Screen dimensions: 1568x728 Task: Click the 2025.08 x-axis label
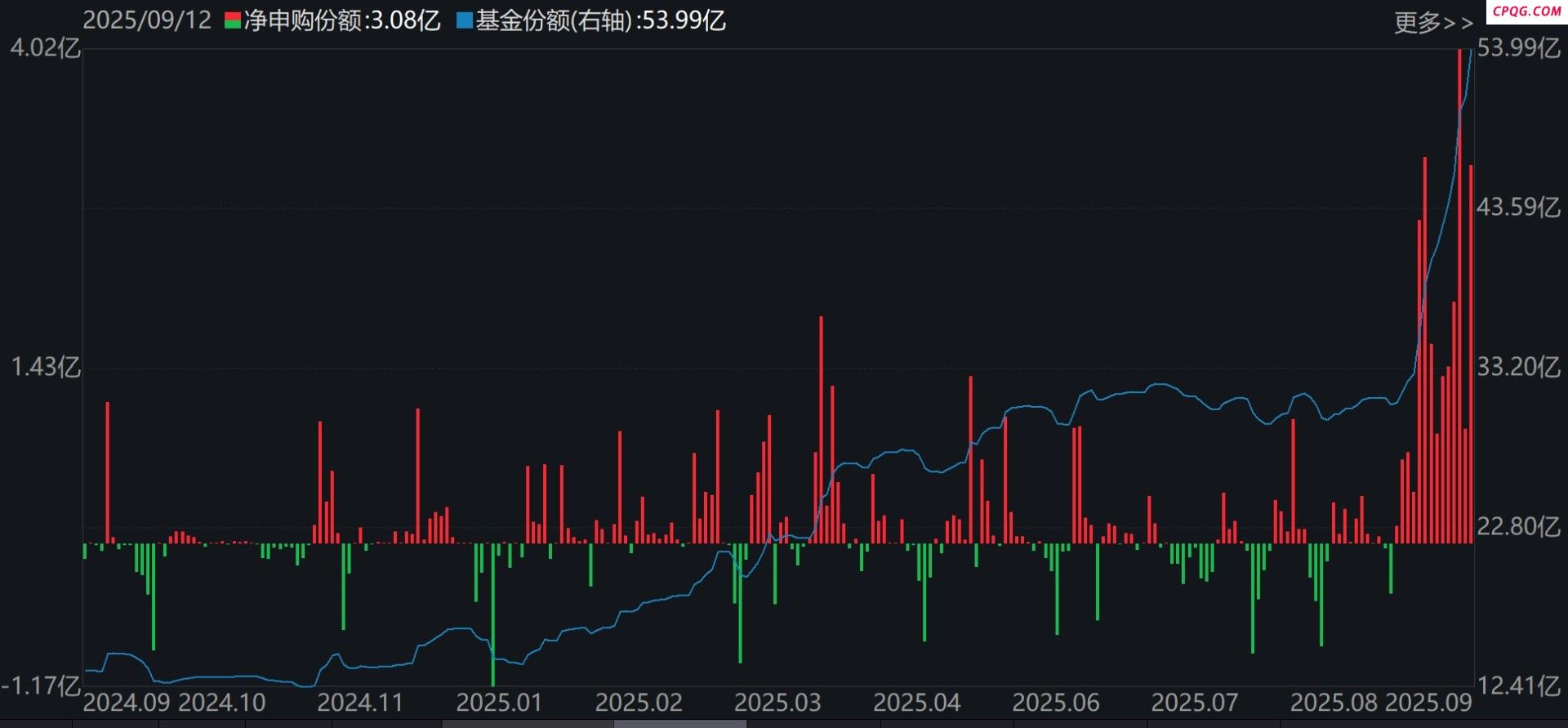click(1334, 703)
